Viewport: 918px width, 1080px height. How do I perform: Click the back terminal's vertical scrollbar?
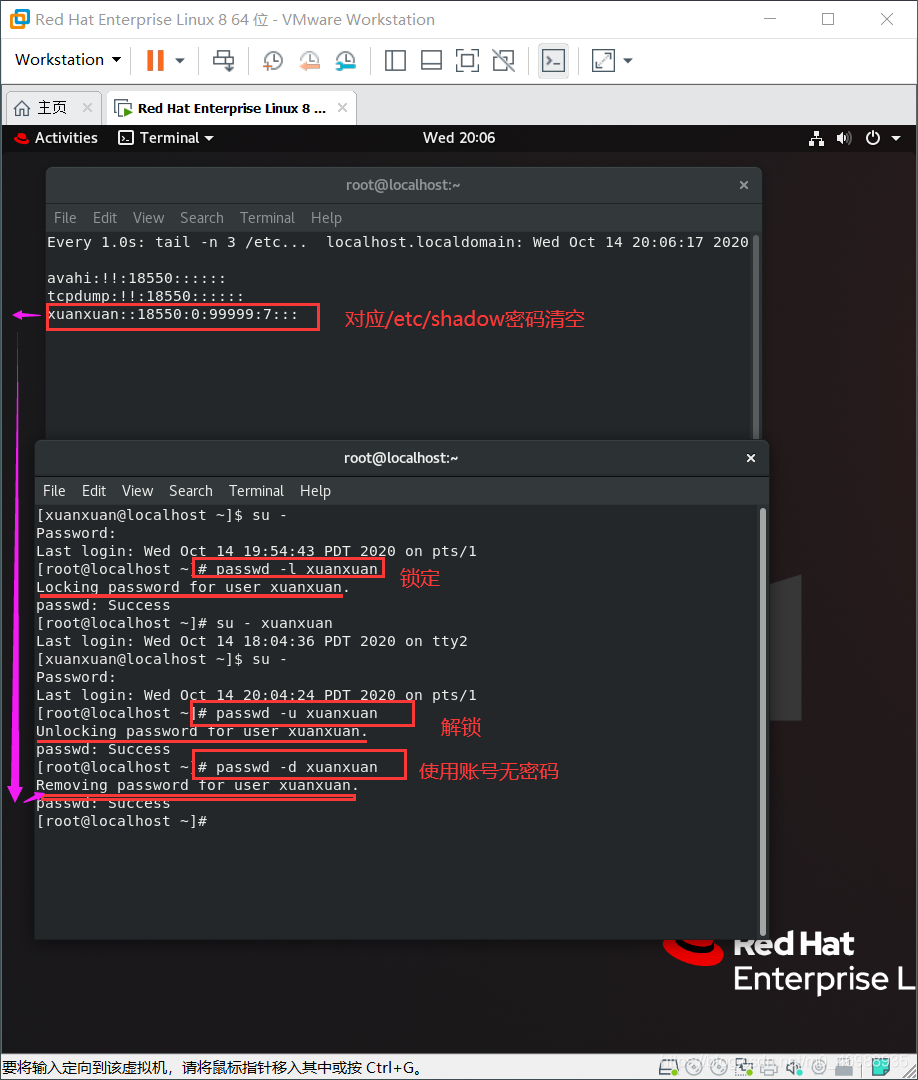point(755,336)
